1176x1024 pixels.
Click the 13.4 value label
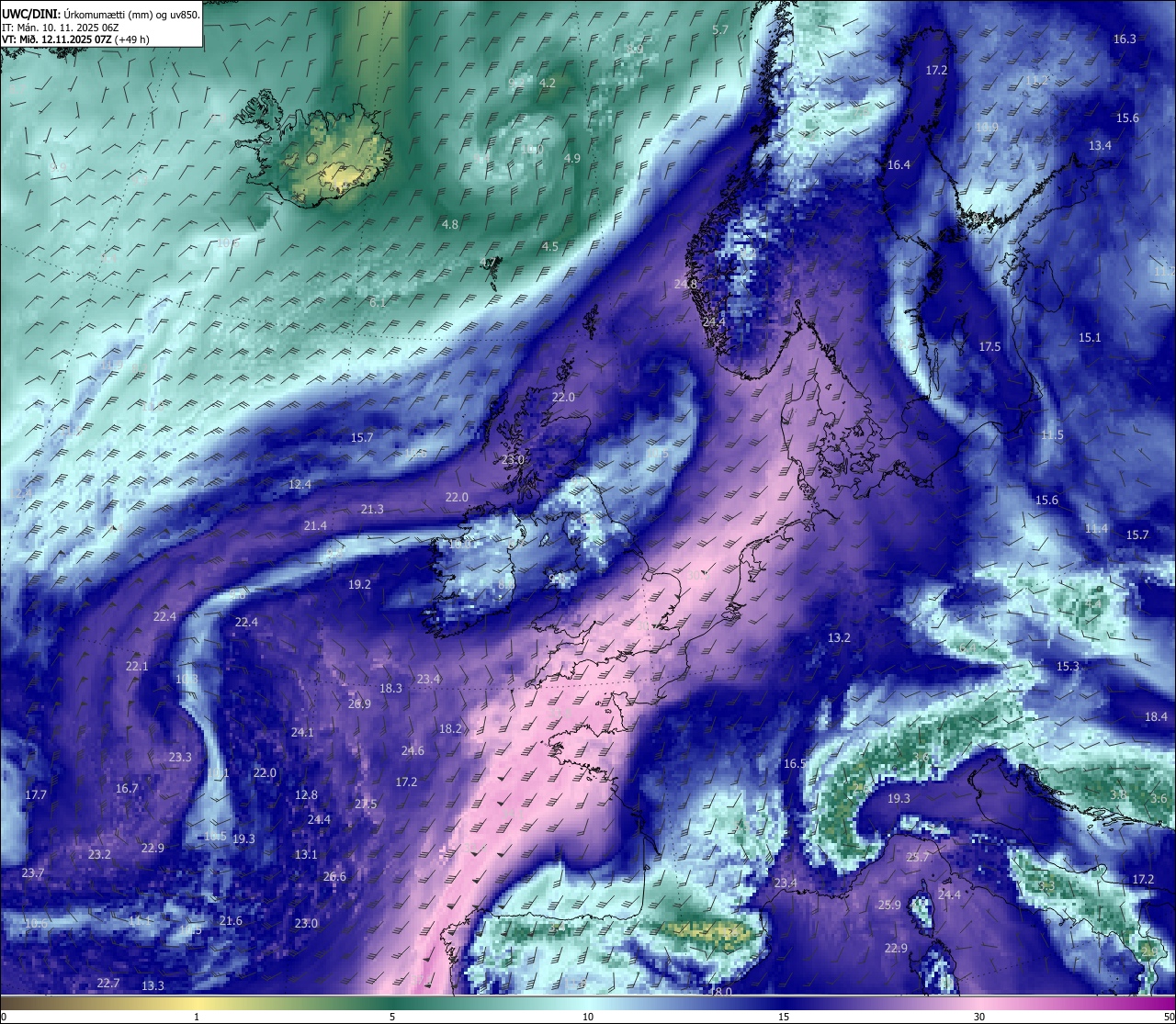click(x=1100, y=145)
